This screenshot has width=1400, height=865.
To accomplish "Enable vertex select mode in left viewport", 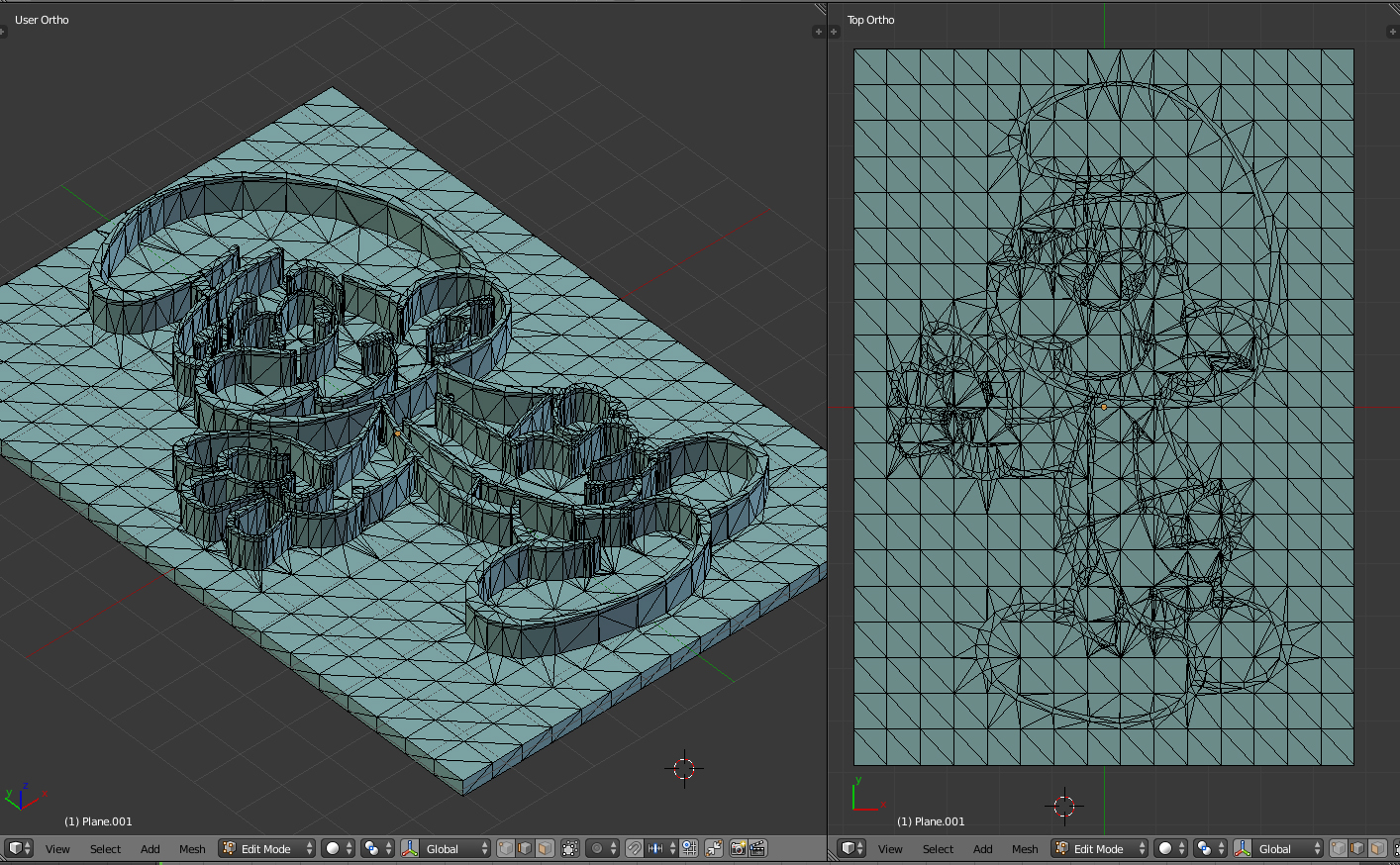I will tap(506, 848).
